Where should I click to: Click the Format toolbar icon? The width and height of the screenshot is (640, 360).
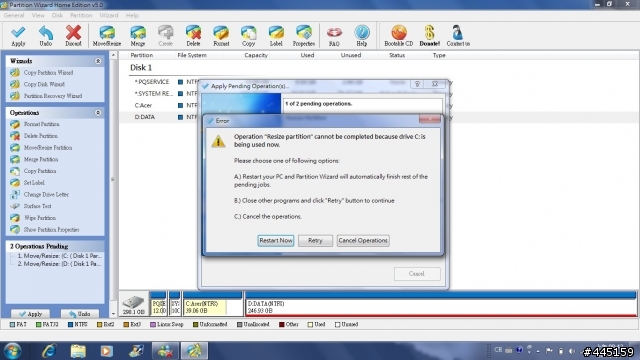tap(221, 36)
